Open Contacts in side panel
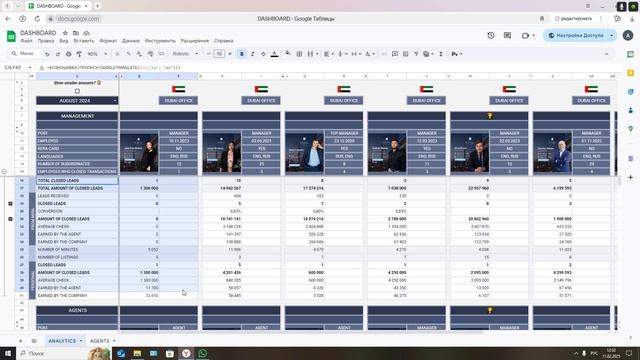This screenshot has height=360, width=640. [x=631, y=110]
